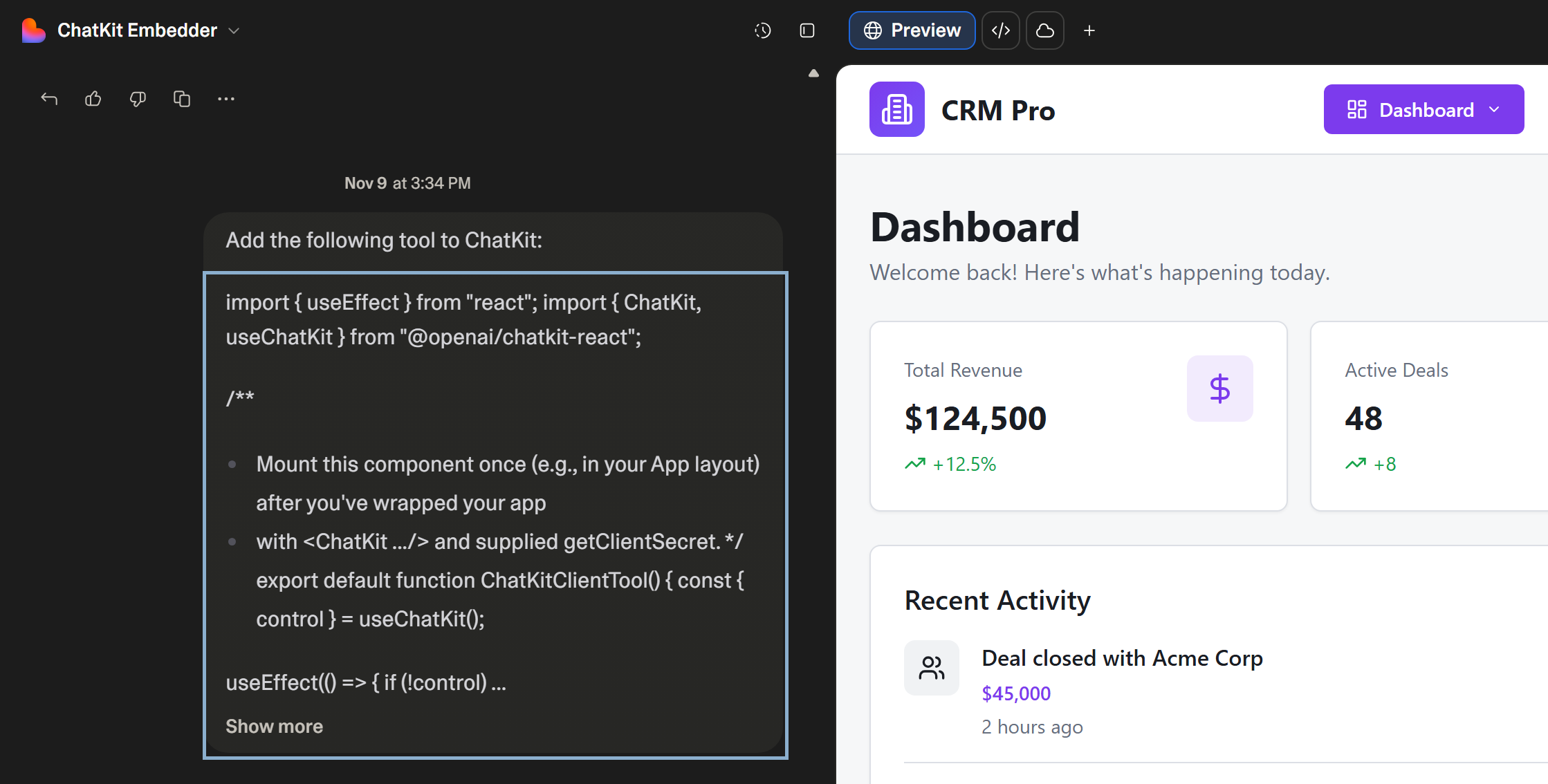Switch to code view with the </> tab
This screenshot has width=1548, height=784.
pyautogui.click(x=1000, y=30)
